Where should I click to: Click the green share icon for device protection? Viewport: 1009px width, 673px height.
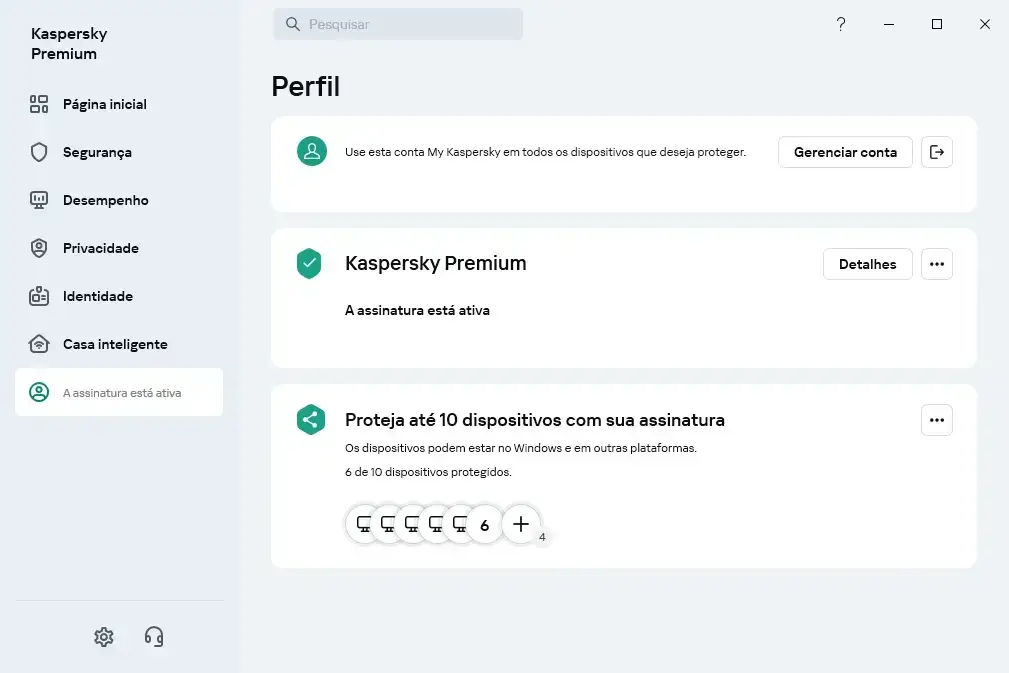[x=311, y=419]
